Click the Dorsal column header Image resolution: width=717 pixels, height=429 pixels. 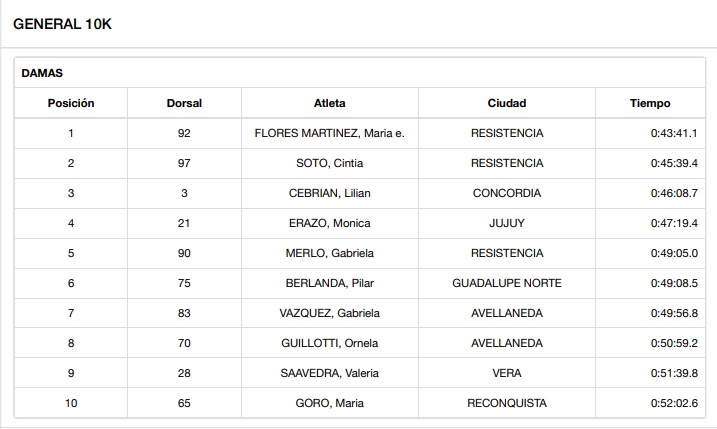[x=184, y=103]
